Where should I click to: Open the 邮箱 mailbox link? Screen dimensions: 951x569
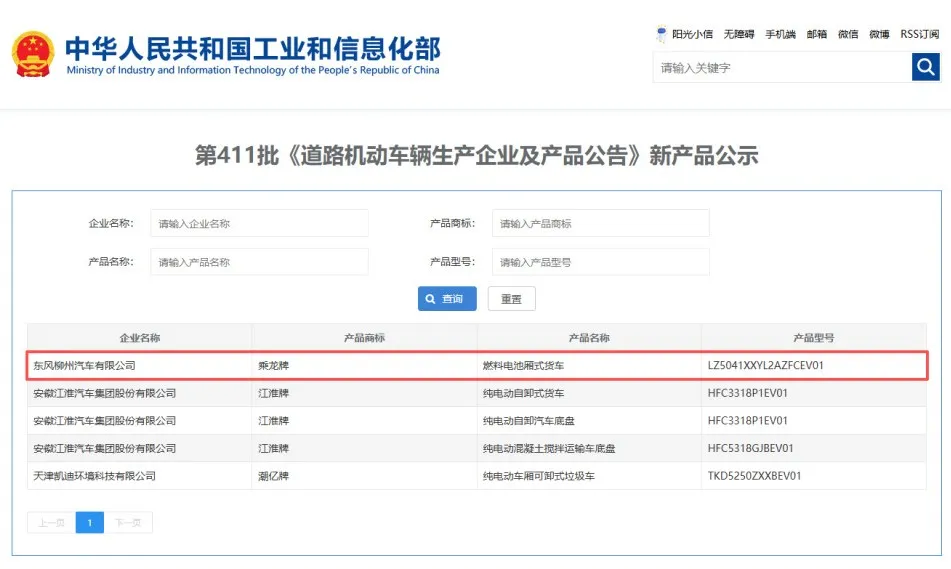click(817, 34)
